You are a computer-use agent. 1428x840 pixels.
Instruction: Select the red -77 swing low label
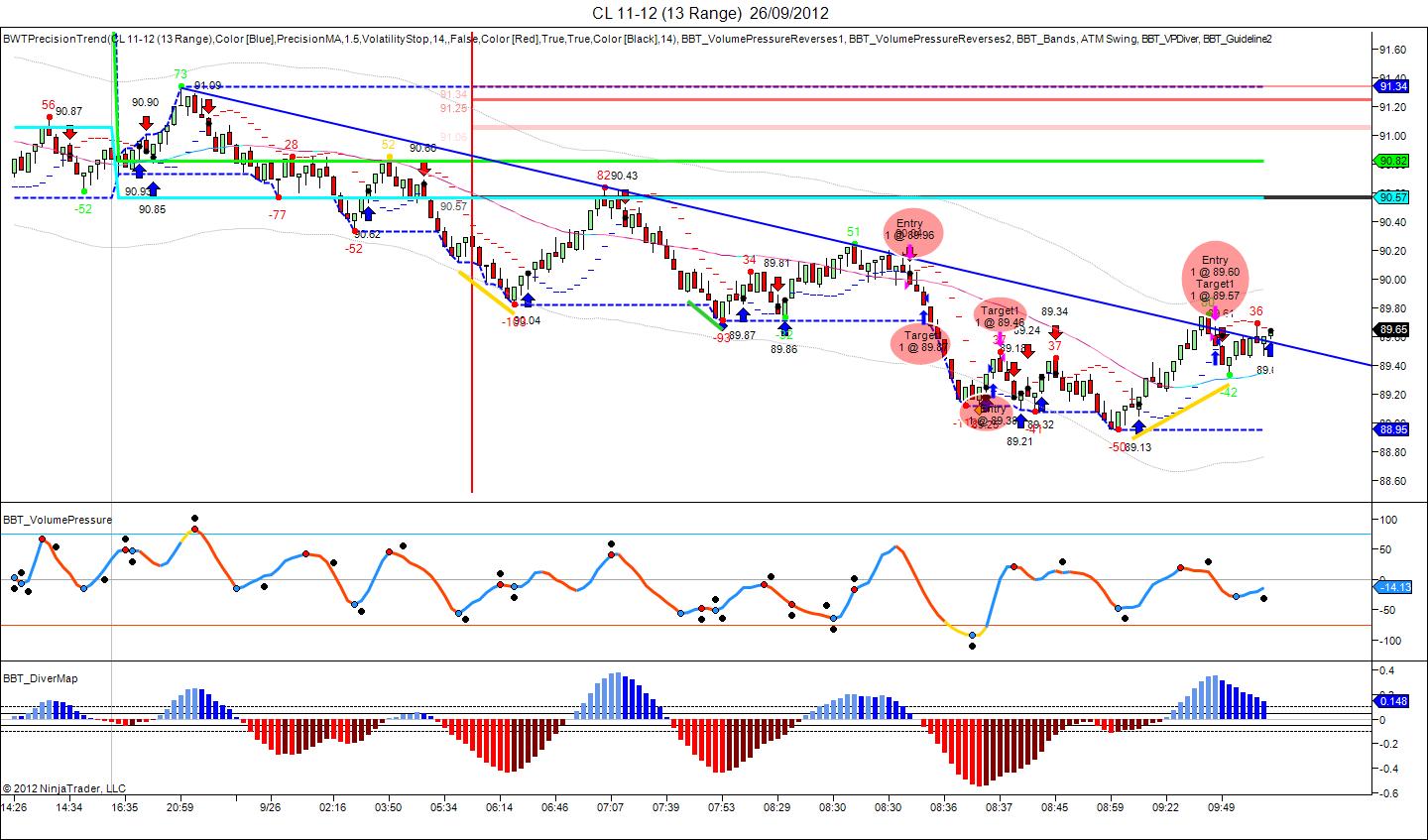click(278, 213)
